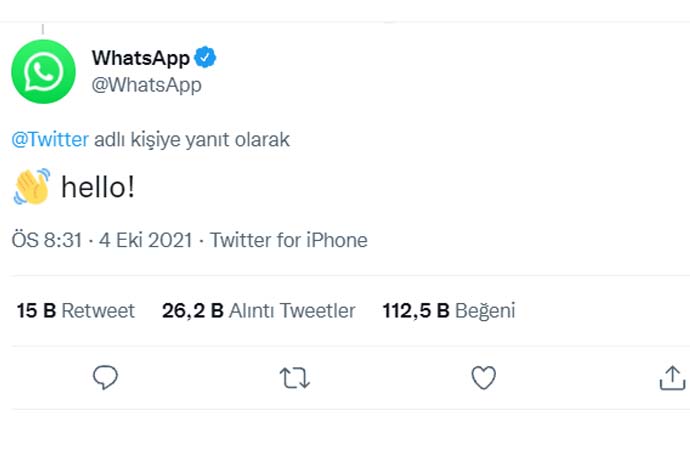Visit the @WhatsApp handle profile
The width and height of the screenshot is (690, 450).
pos(146,84)
